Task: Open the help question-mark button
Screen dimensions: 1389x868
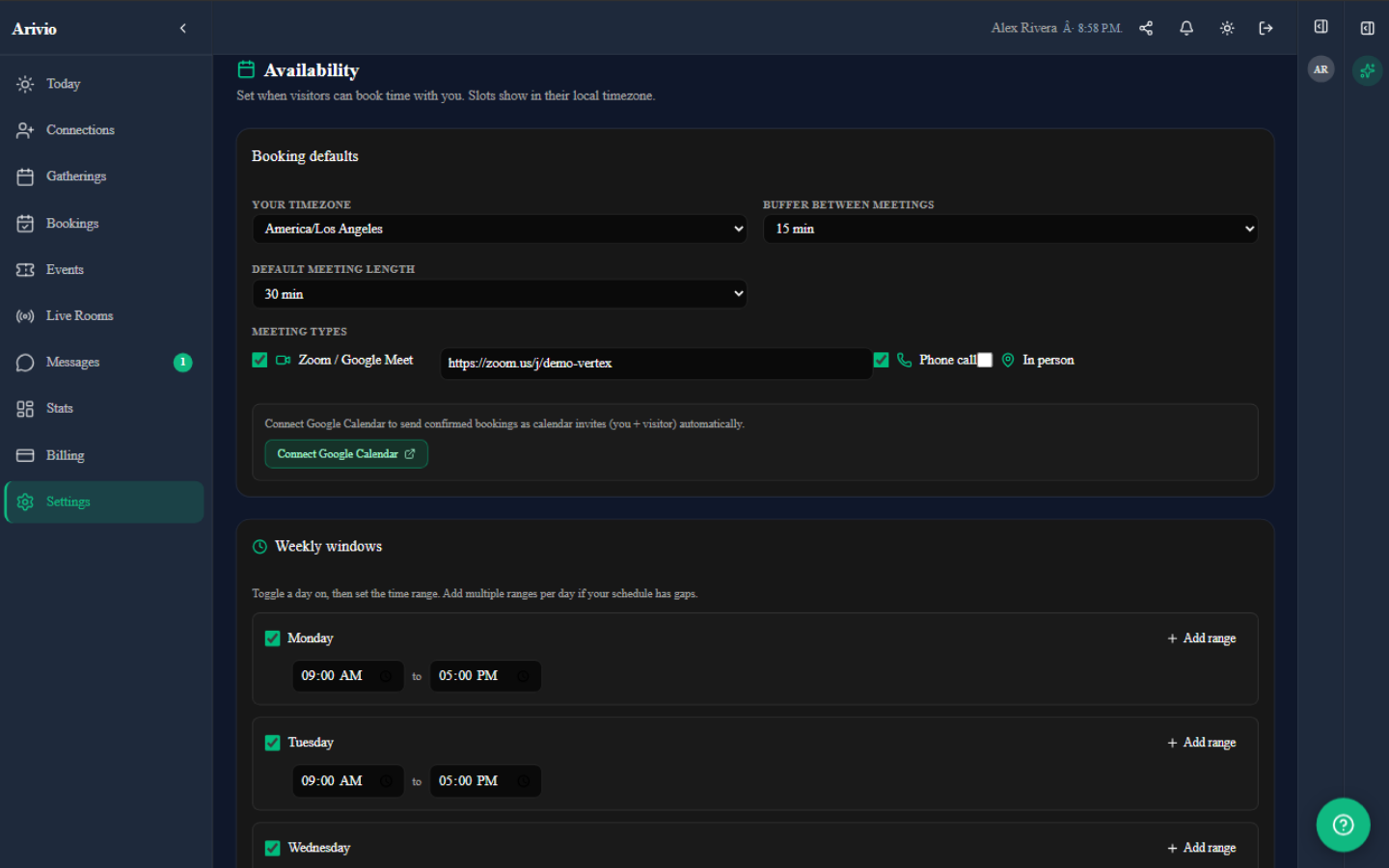Action: (1344, 825)
